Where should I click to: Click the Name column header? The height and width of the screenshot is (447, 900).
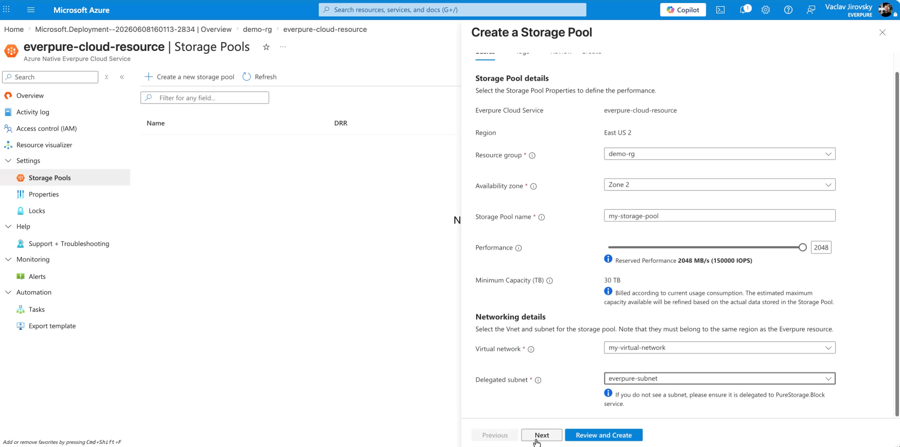[156, 123]
